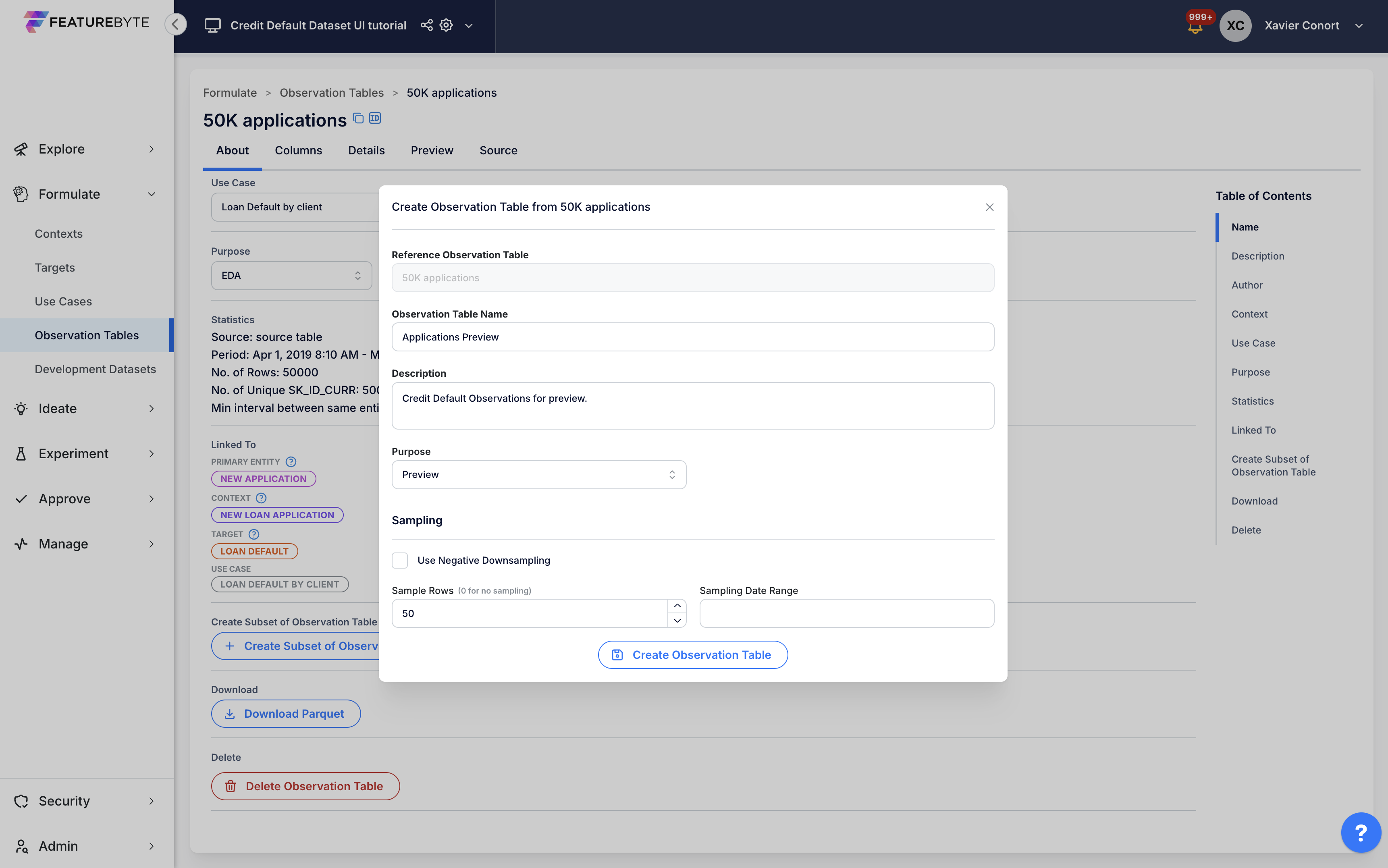This screenshot has width=1388, height=868.
Task: Open Development Datasets in the sidebar
Action: (x=95, y=369)
